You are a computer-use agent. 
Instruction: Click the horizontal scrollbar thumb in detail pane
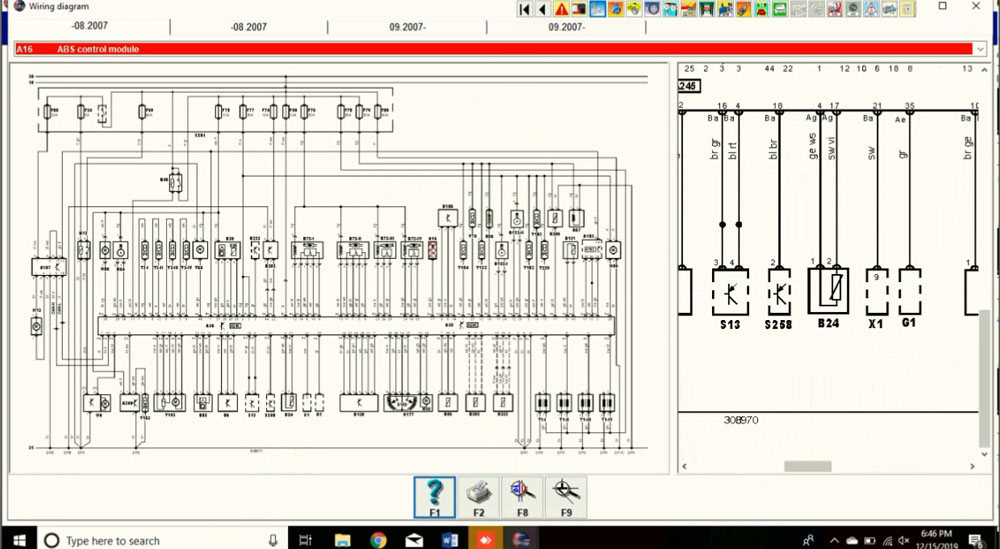point(807,467)
